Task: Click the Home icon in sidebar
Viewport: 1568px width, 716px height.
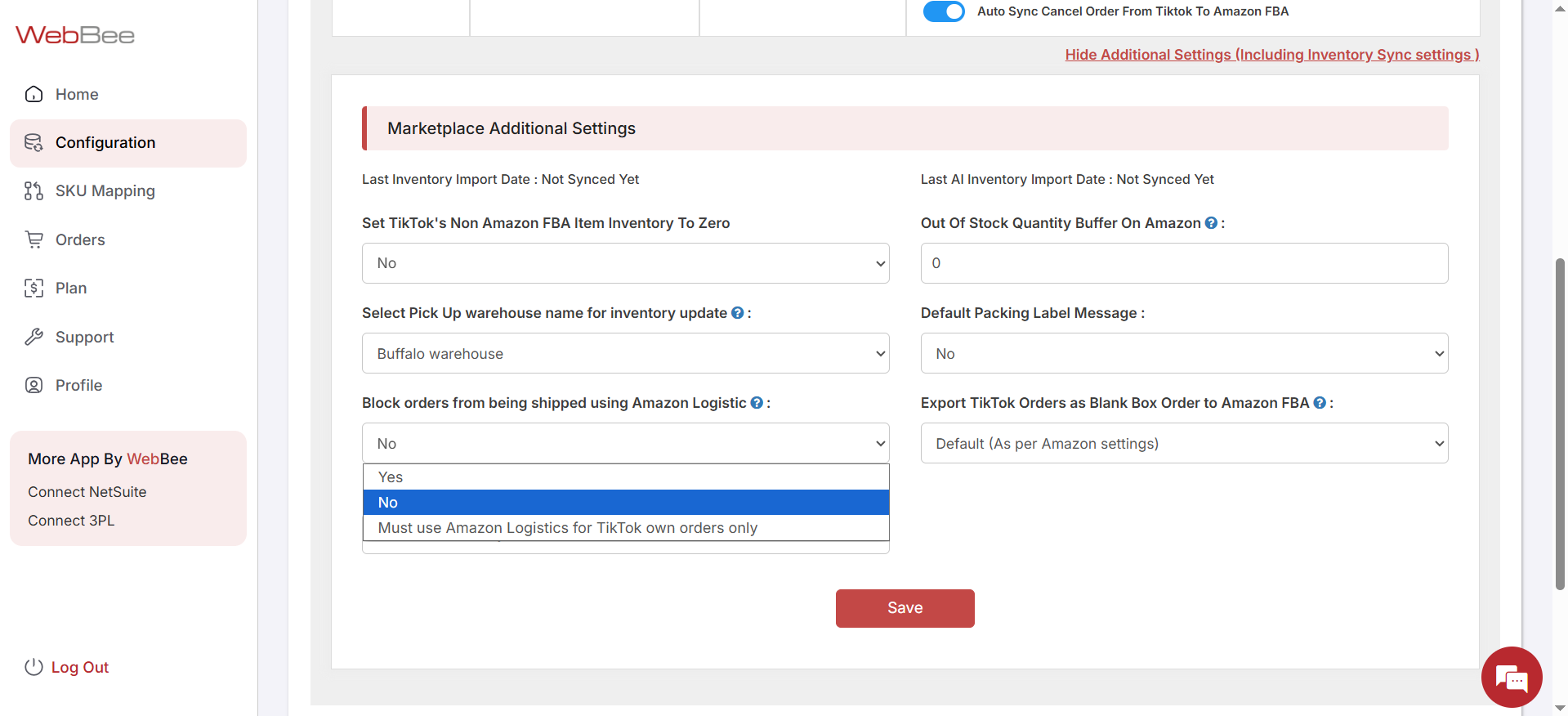Action: coord(34,94)
